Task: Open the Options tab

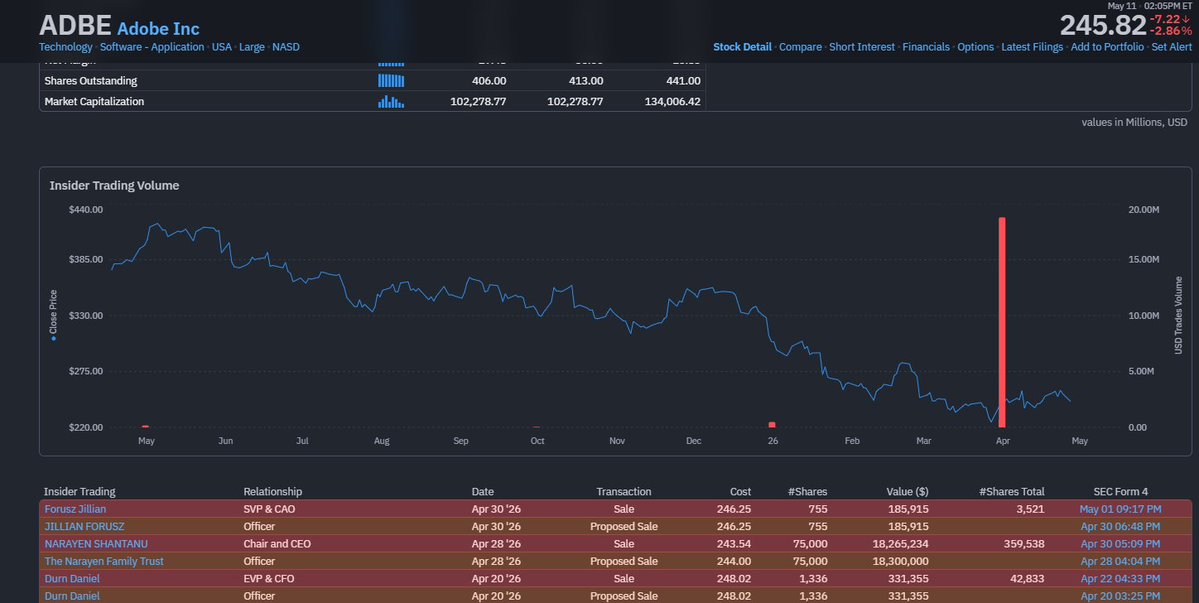Action: tap(976, 47)
